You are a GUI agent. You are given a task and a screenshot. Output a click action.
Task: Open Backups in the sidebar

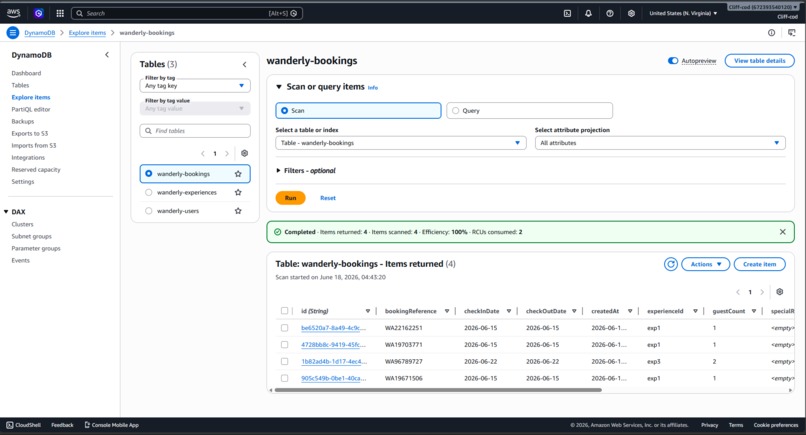(23, 121)
